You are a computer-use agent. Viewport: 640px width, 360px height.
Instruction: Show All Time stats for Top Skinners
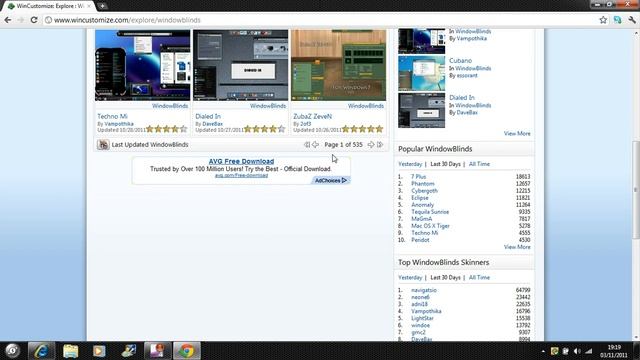pos(479,277)
